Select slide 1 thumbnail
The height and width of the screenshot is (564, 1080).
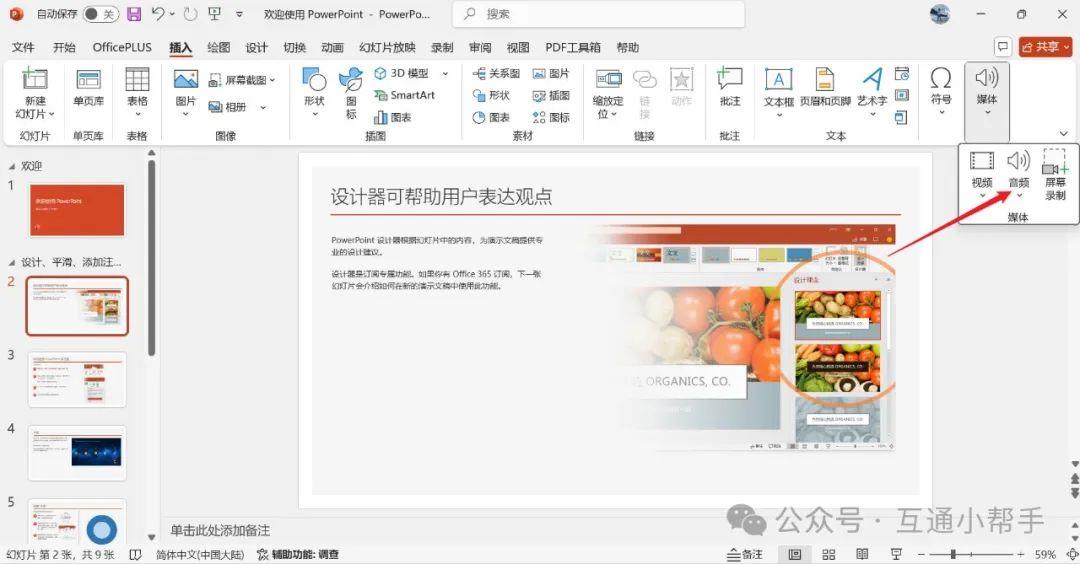point(77,210)
